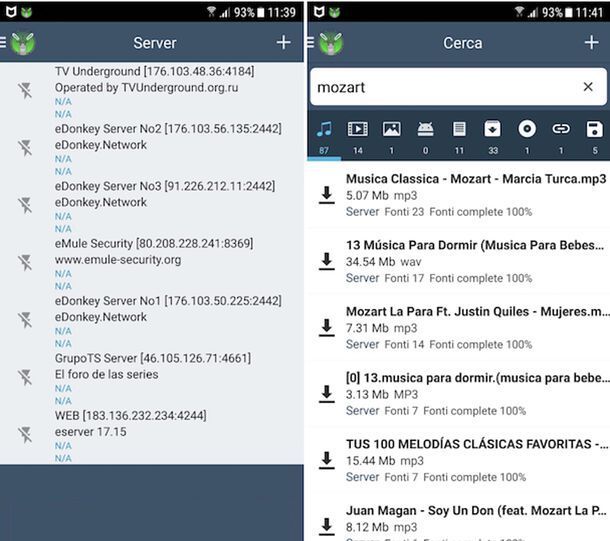Open the hamburger menu on Server screen

(x=3, y=42)
